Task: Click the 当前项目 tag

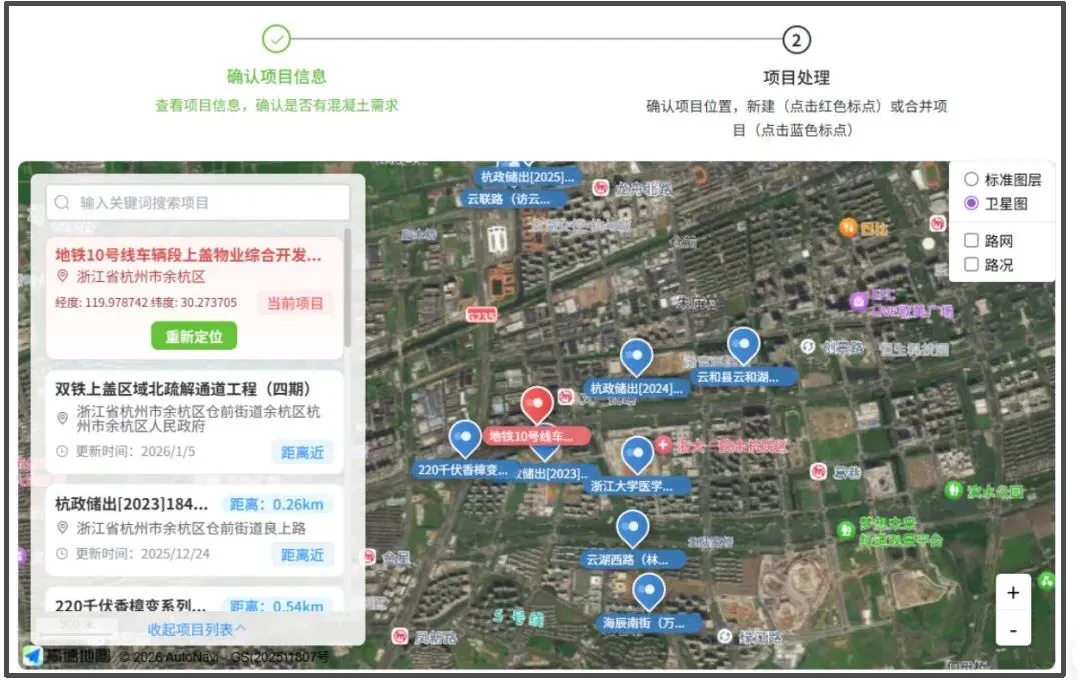Action: [295, 303]
